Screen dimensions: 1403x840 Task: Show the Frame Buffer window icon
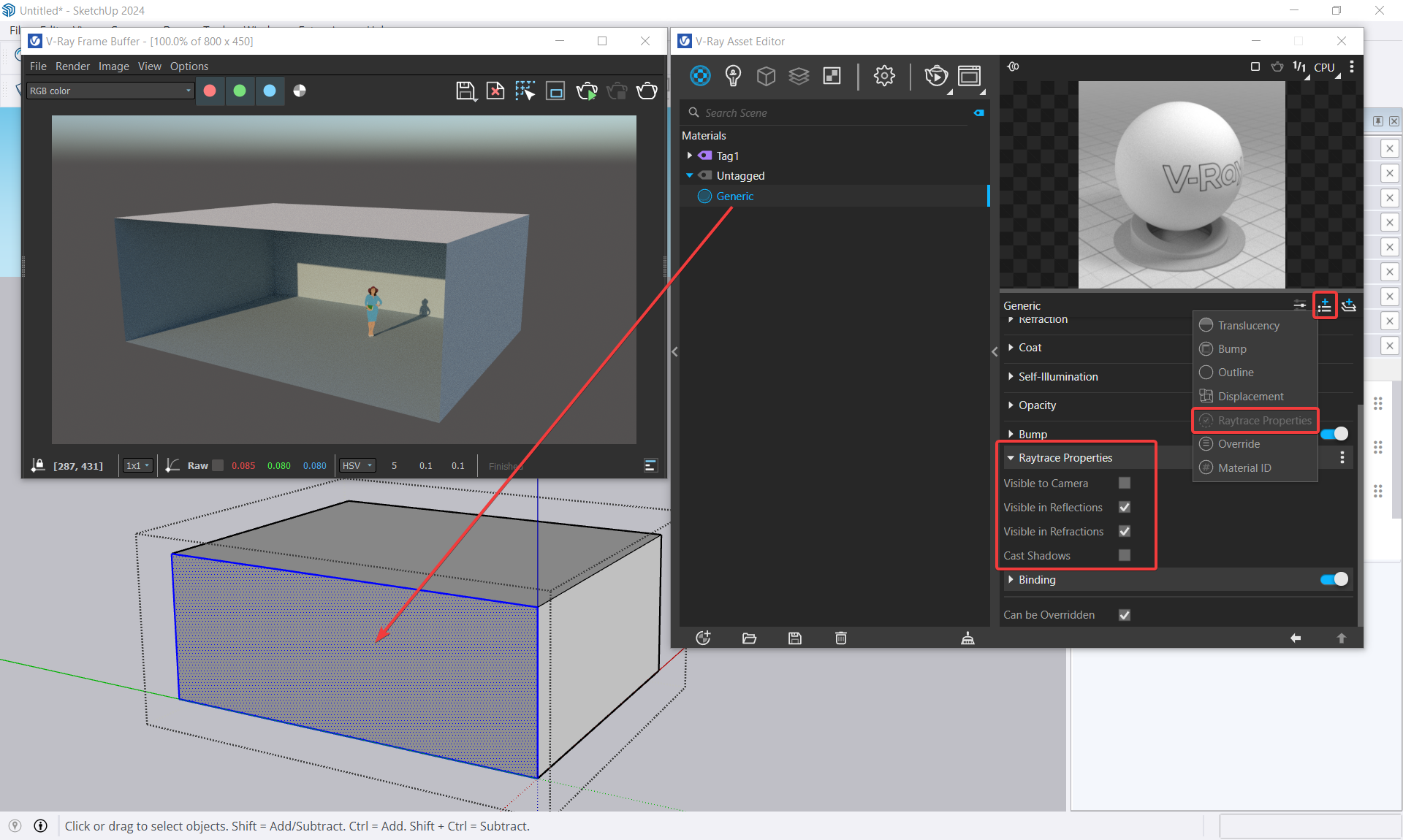(970, 75)
